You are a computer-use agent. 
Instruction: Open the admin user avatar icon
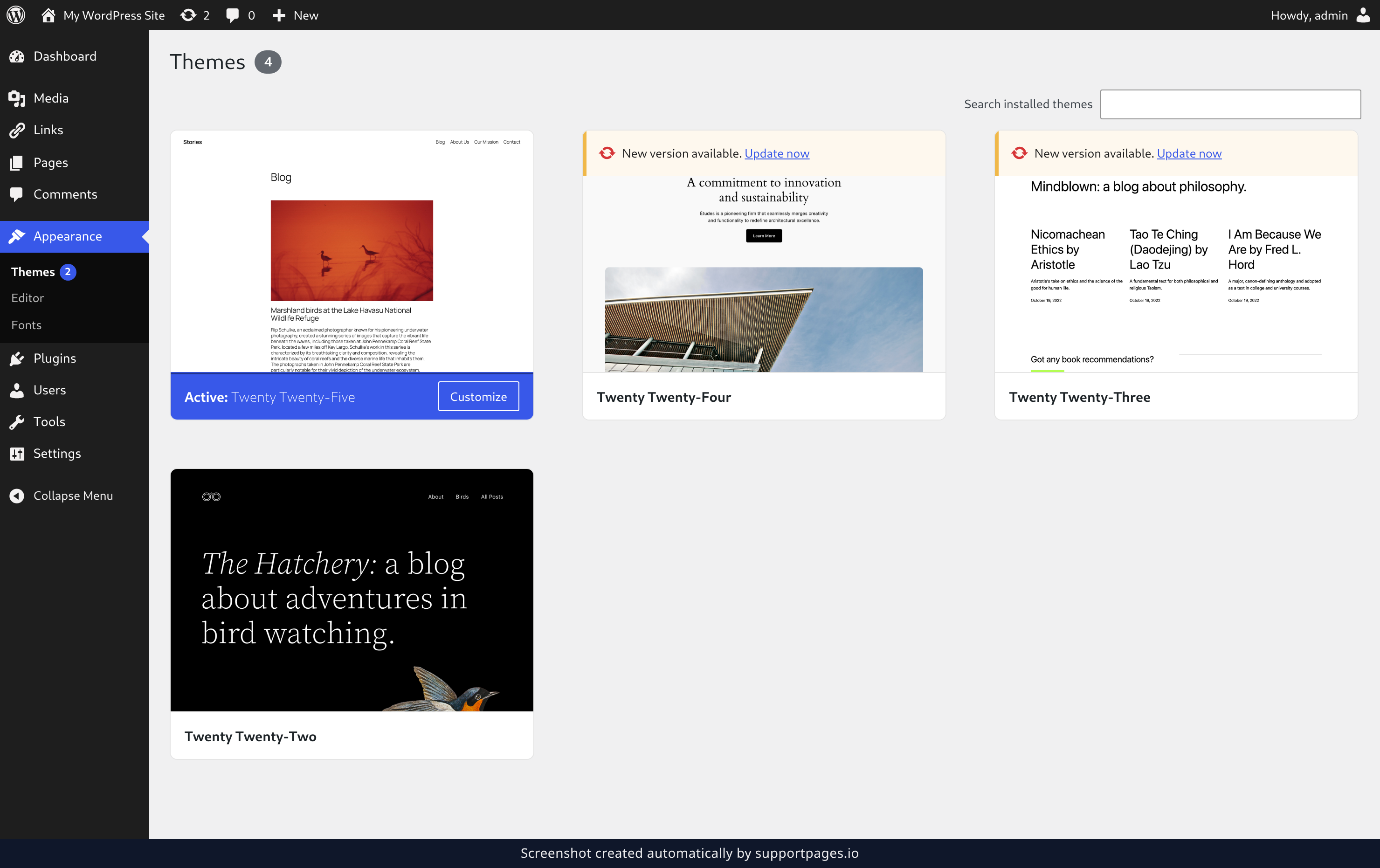point(1362,15)
